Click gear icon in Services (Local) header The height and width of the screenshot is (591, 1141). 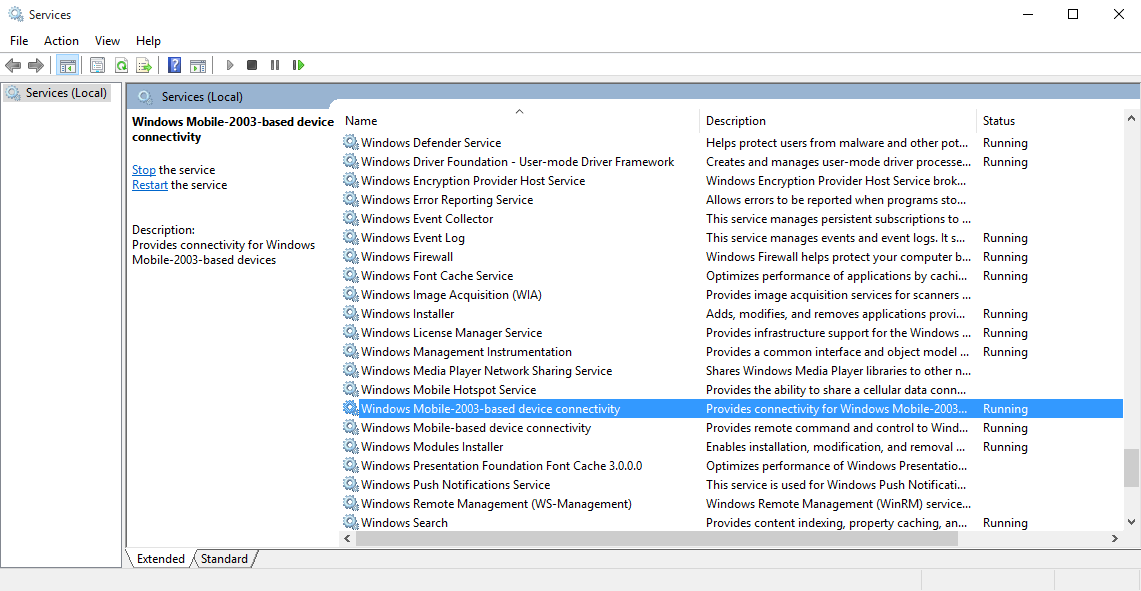146,97
